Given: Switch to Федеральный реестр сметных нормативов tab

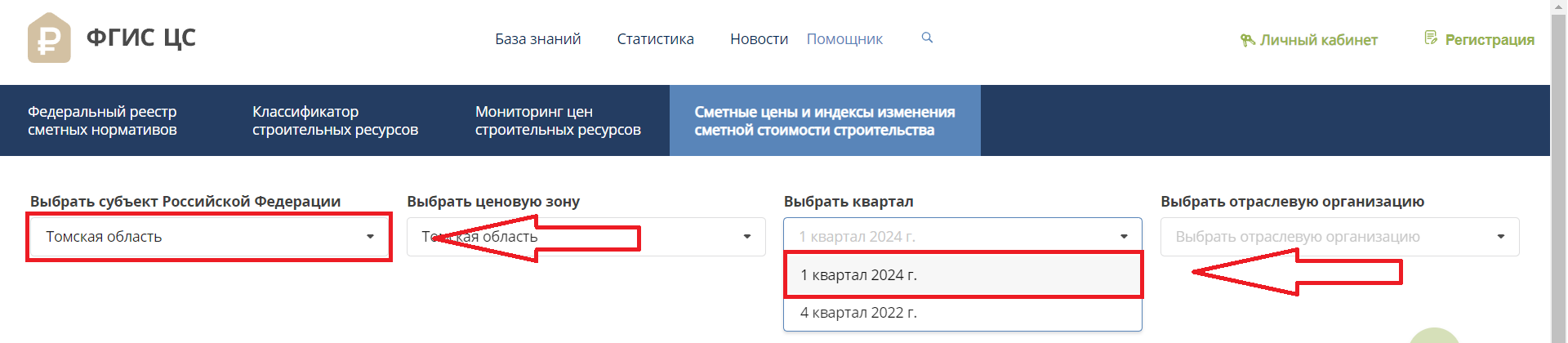Looking at the screenshot, I should [x=102, y=121].
